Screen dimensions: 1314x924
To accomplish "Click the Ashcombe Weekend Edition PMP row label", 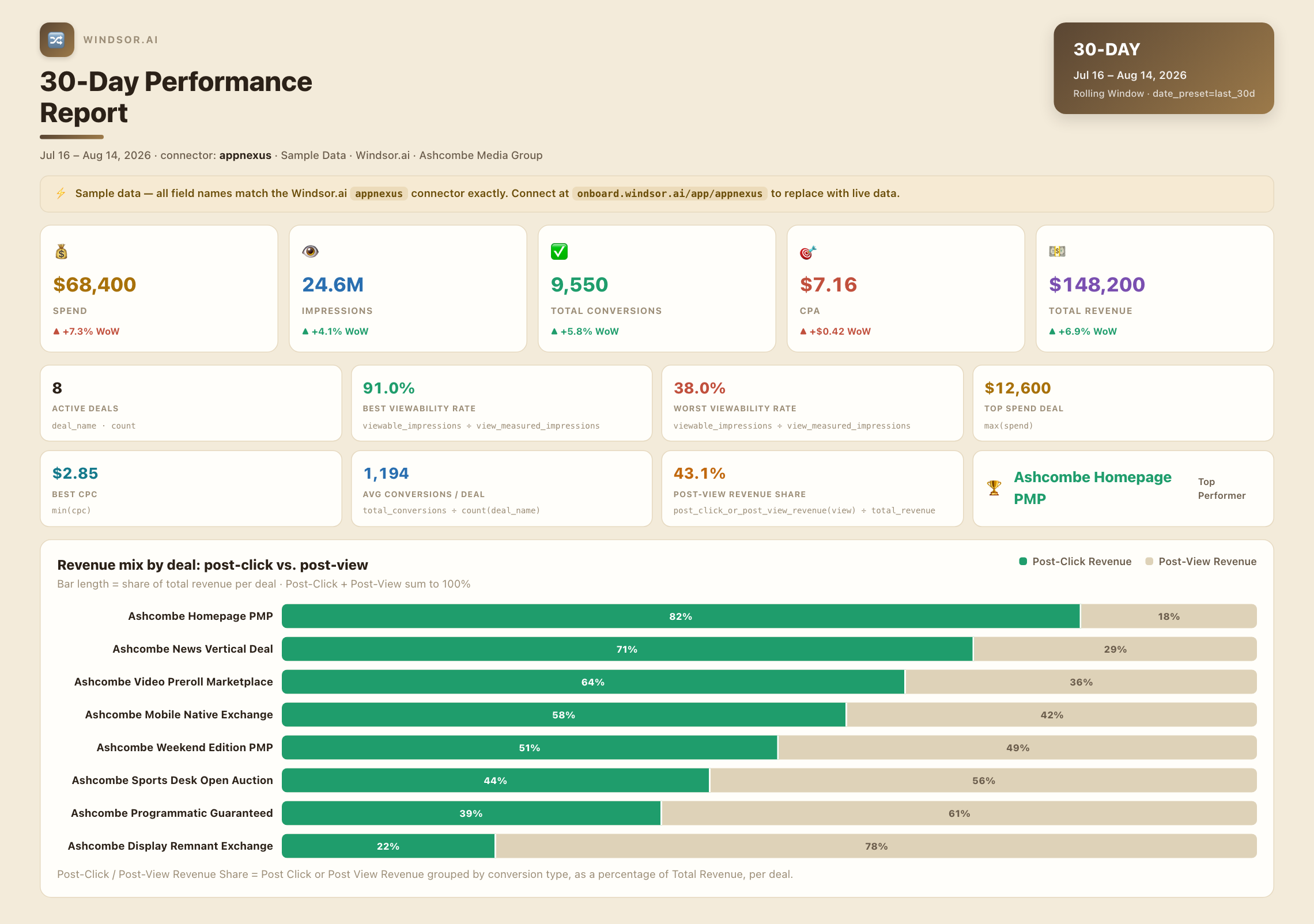I will pyautogui.click(x=184, y=748).
